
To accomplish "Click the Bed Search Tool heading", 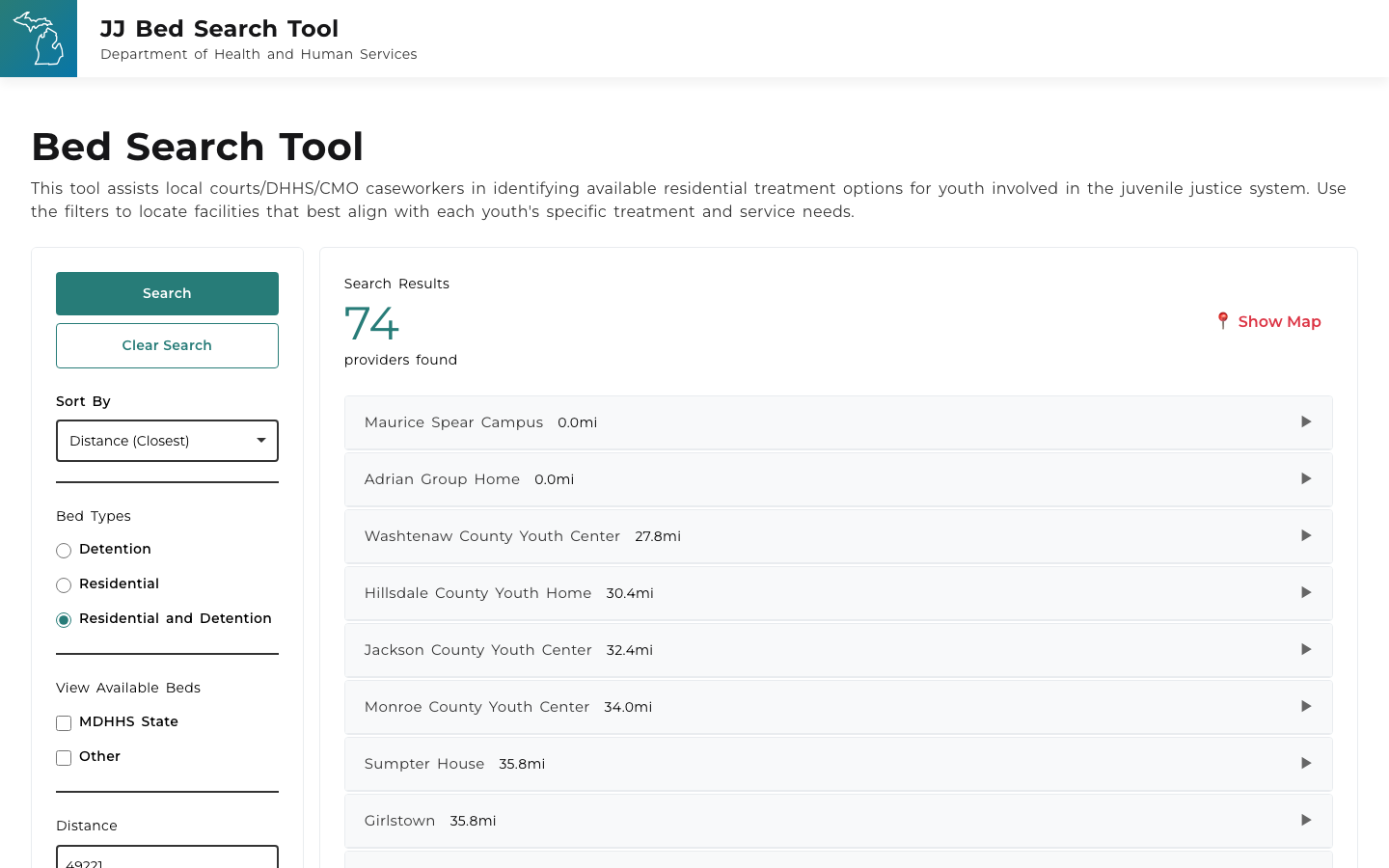I will 197,147.
